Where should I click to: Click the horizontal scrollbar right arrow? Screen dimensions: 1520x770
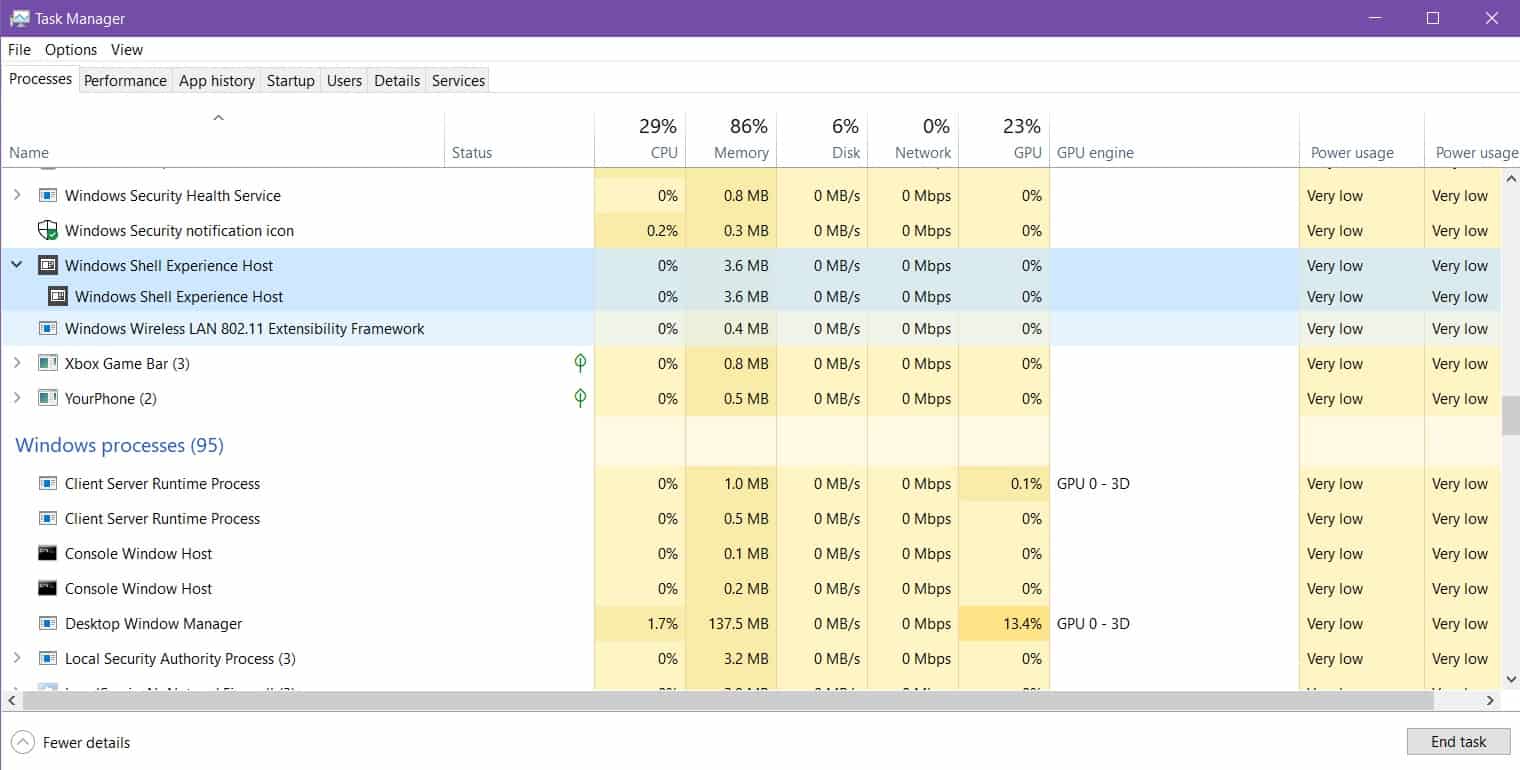coord(1492,700)
